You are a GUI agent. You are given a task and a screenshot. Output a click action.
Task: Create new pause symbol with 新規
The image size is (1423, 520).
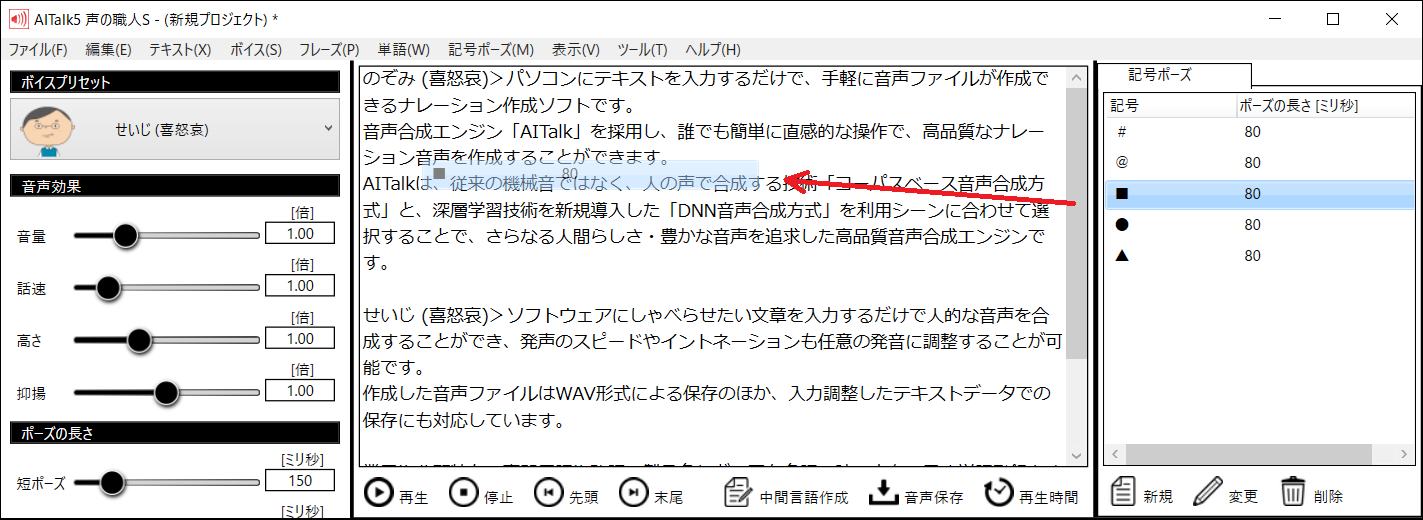click(1141, 493)
